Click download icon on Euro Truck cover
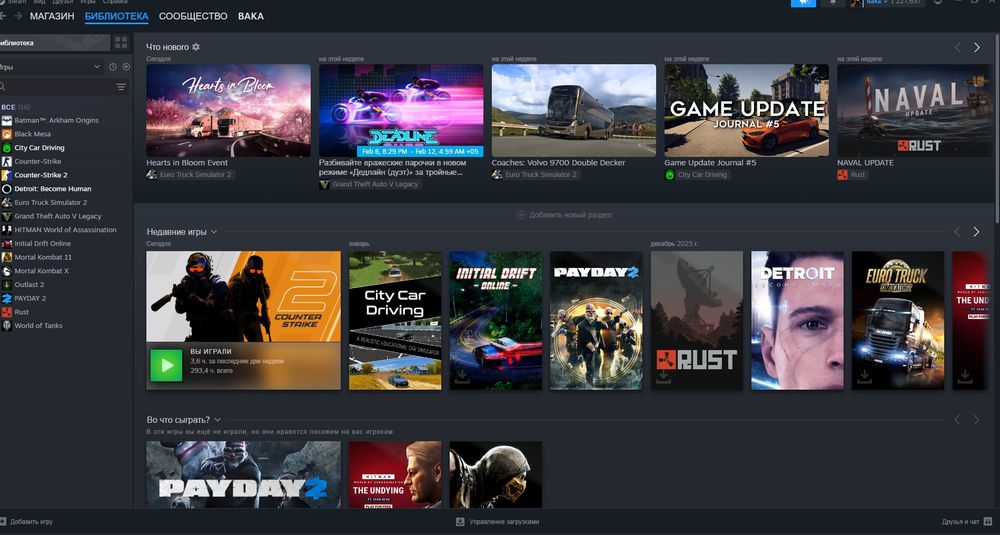Viewport: 1000px width, 535px height. point(864,377)
